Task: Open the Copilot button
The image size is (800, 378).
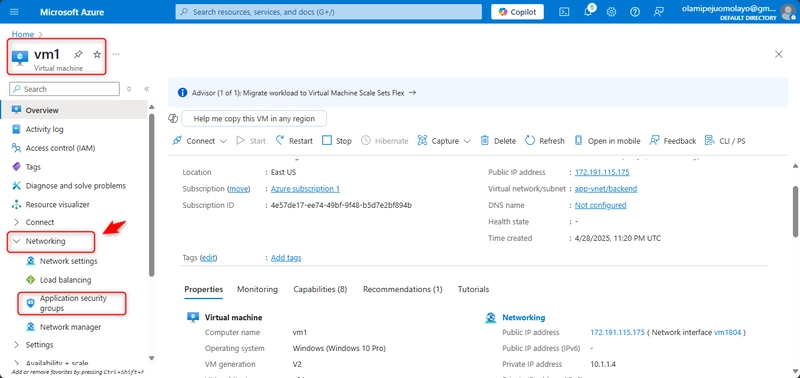Action: (517, 12)
